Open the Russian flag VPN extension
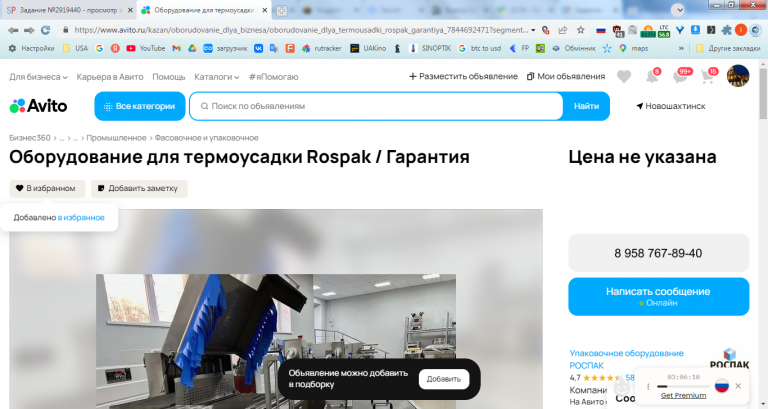 [601, 30]
